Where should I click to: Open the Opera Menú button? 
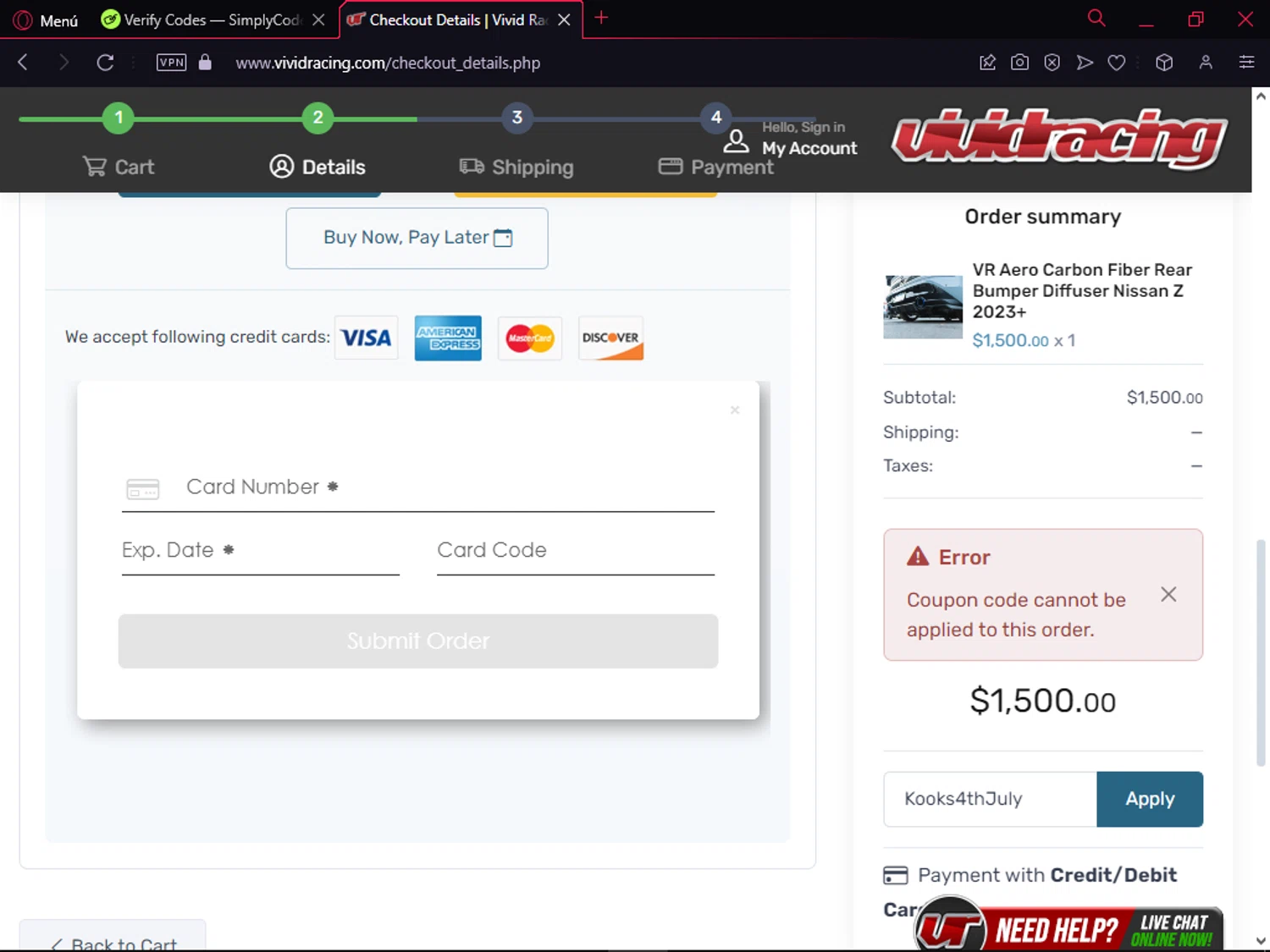pyautogui.click(x=47, y=19)
